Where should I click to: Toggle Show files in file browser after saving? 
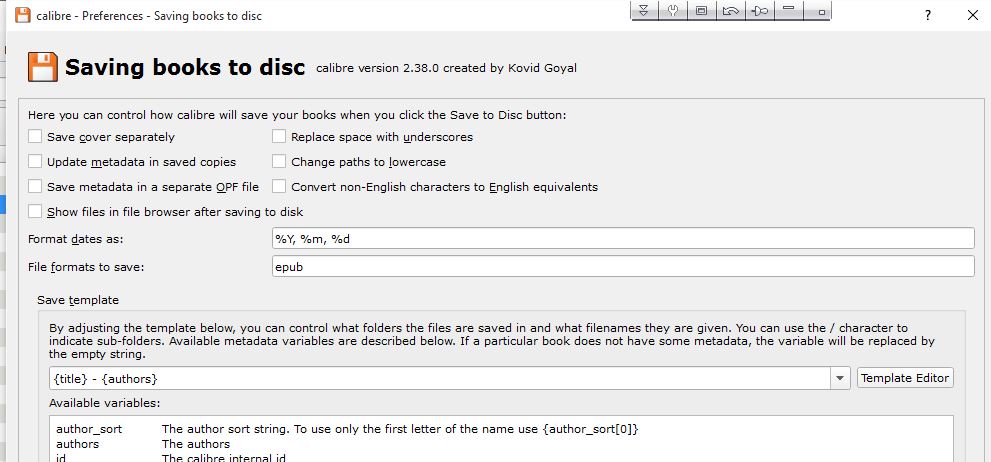(36, 212)
